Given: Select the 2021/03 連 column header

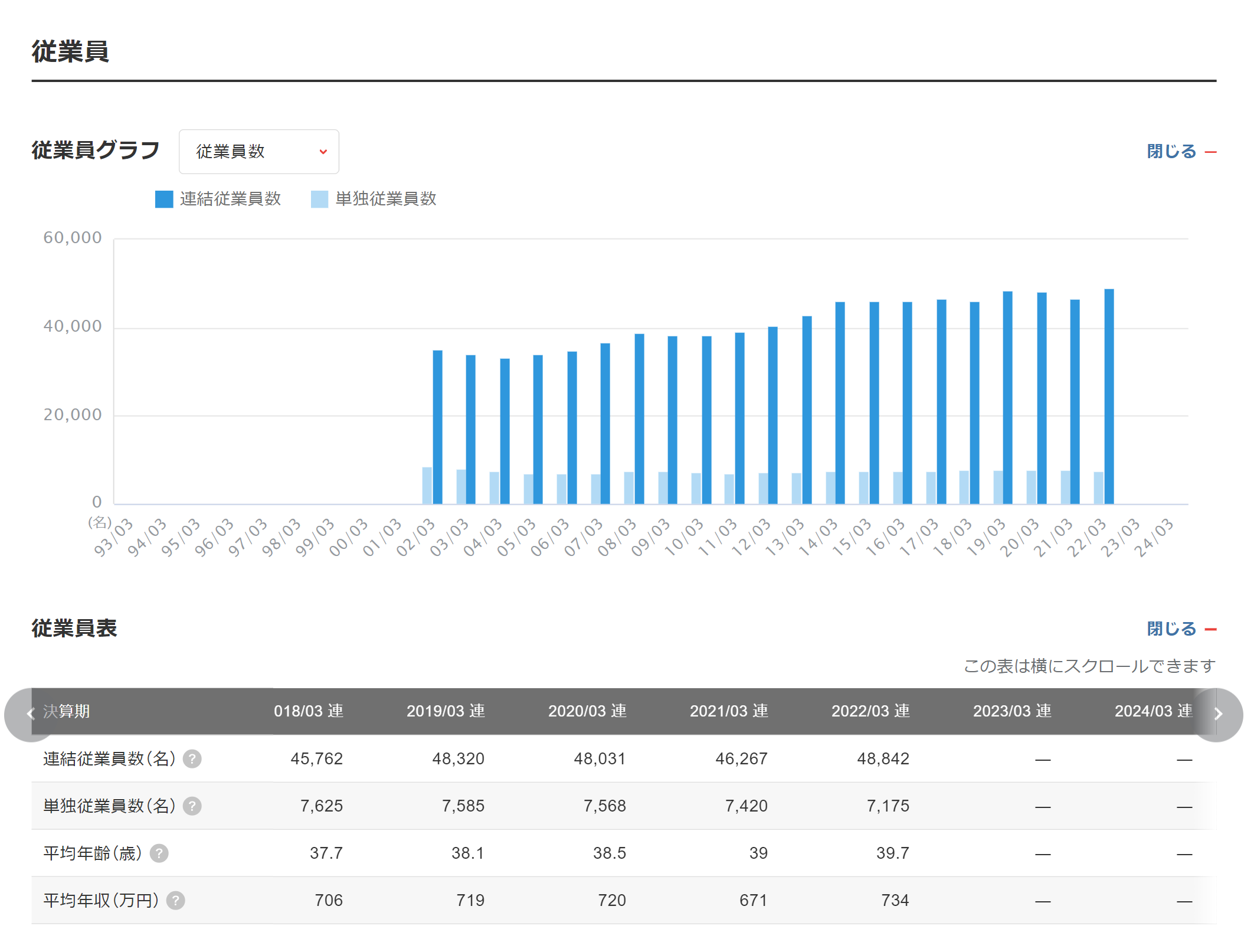Looking at the screenshot, I should pos(729,711).
